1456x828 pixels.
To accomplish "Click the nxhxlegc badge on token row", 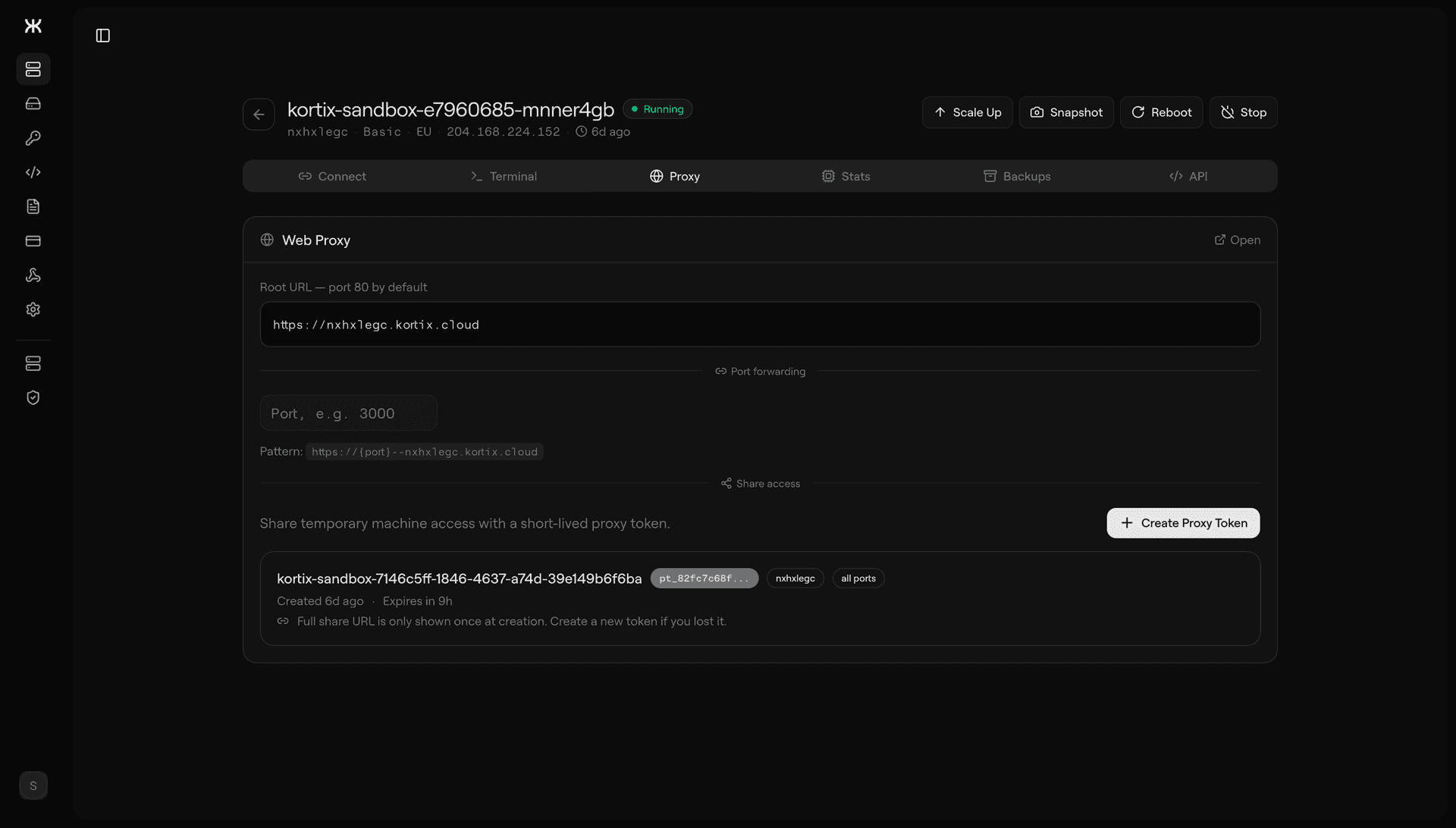I will [795, 579].
